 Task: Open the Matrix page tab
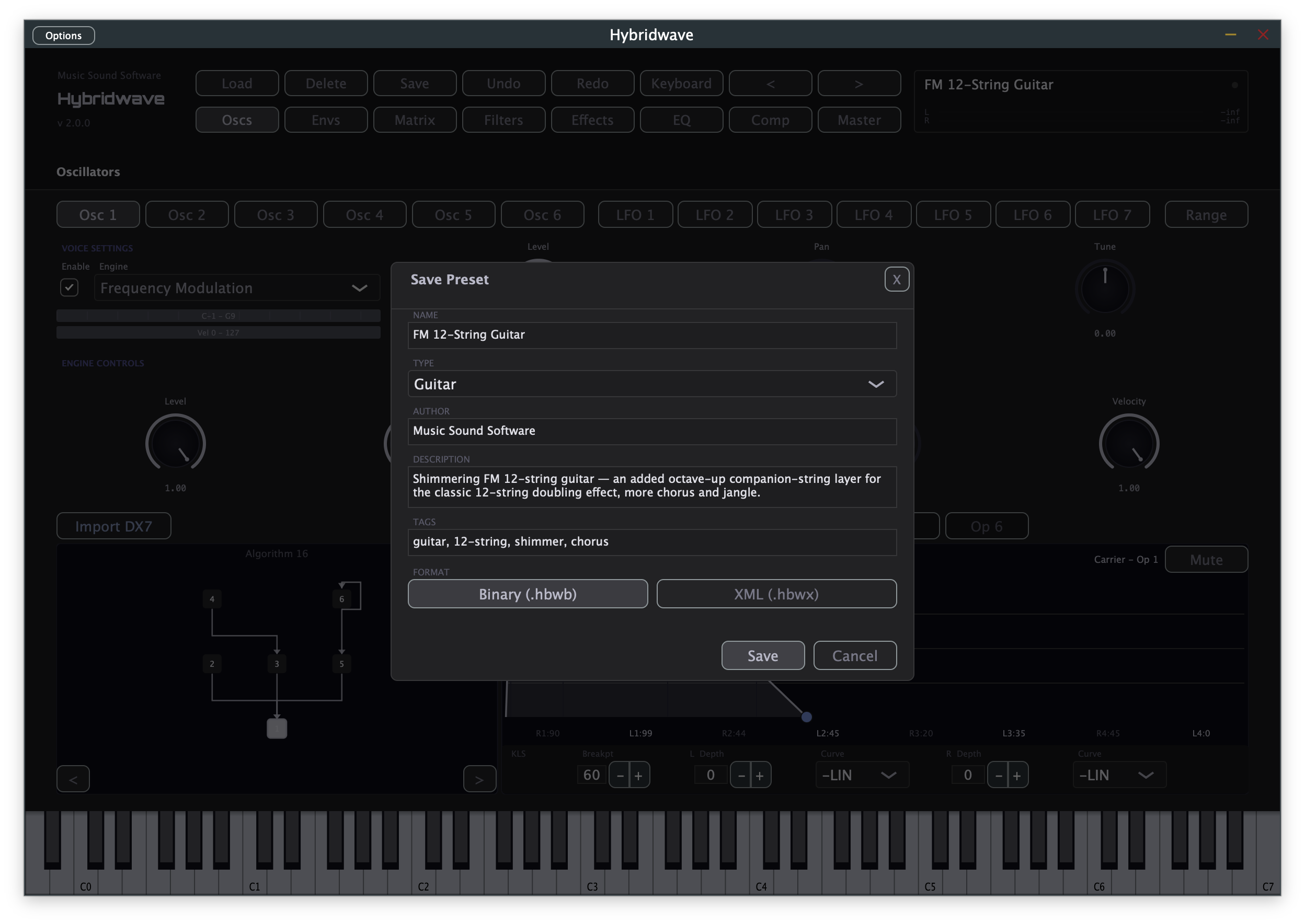414,120
